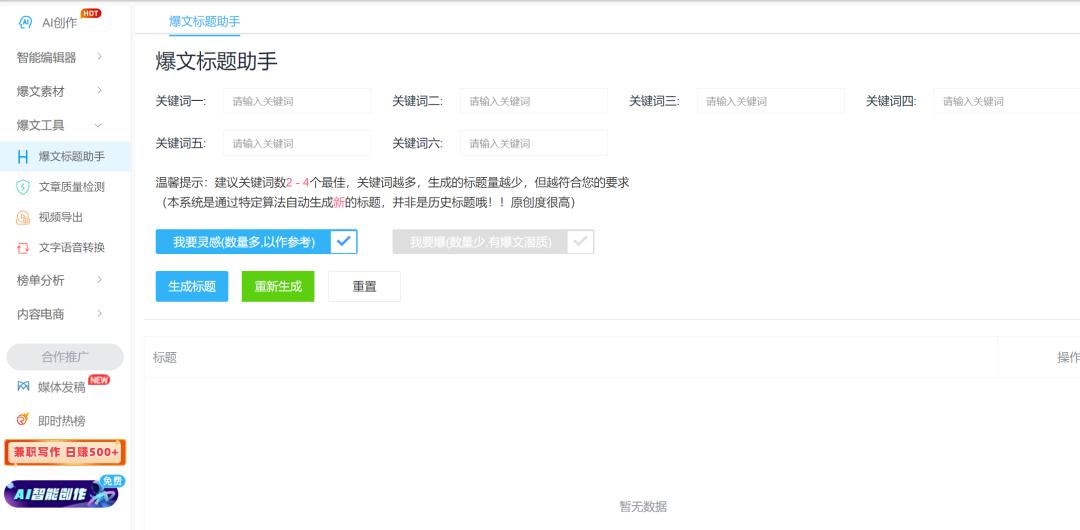This screenshot has width=1080, height=530.
Task: Click the 爆文标题助手 page heading
Action: pos(216,61)
